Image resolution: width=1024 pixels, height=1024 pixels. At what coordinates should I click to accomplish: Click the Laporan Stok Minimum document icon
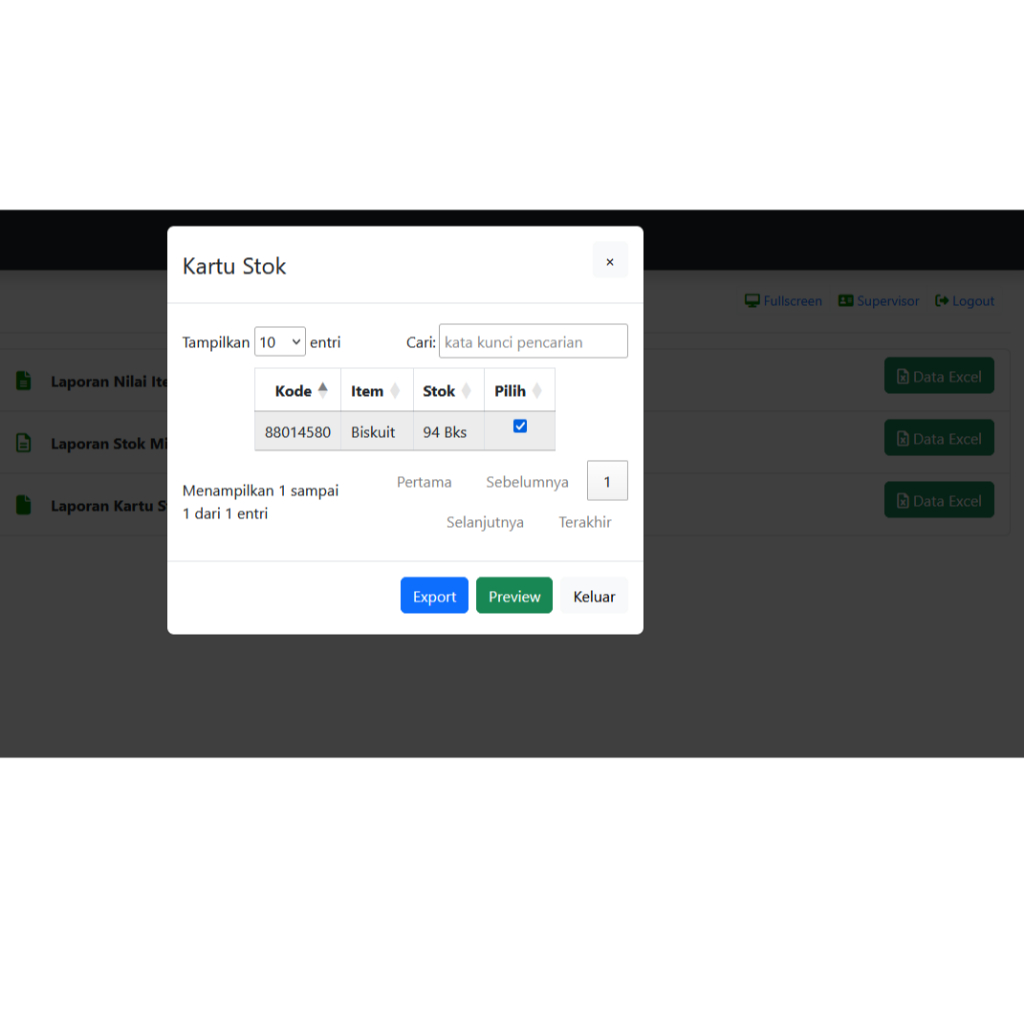[24, 443]
